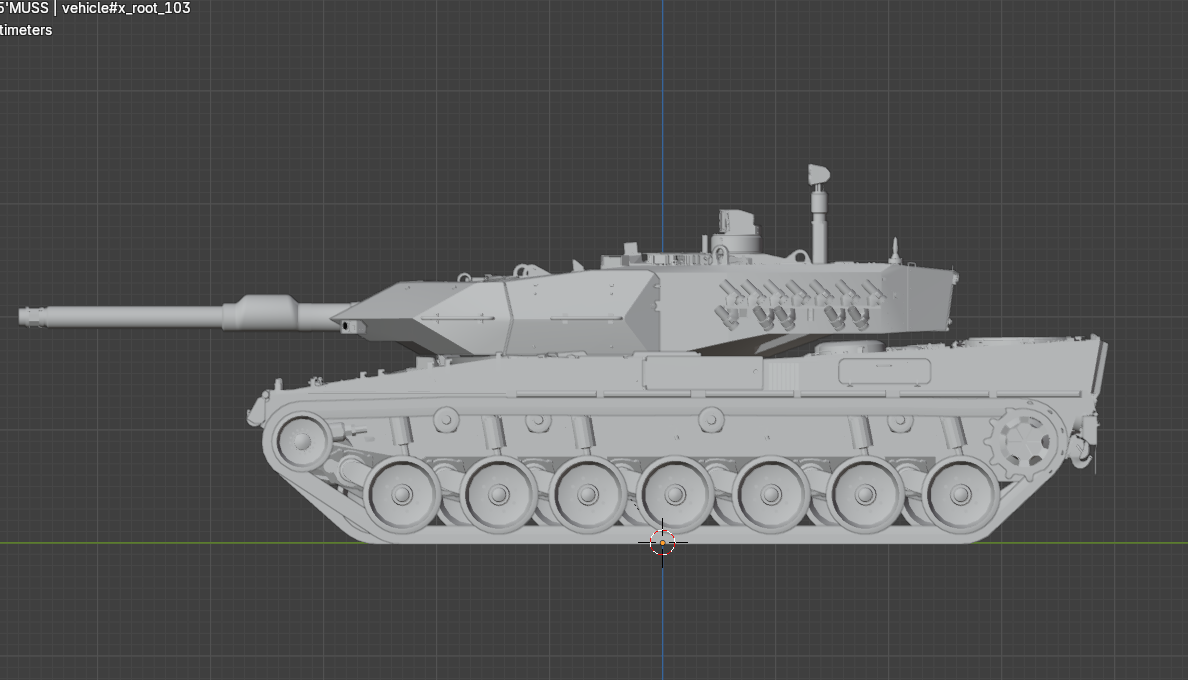
Task: Select the rearmost road wheel beside the sprocket
Action: point(960,494)
